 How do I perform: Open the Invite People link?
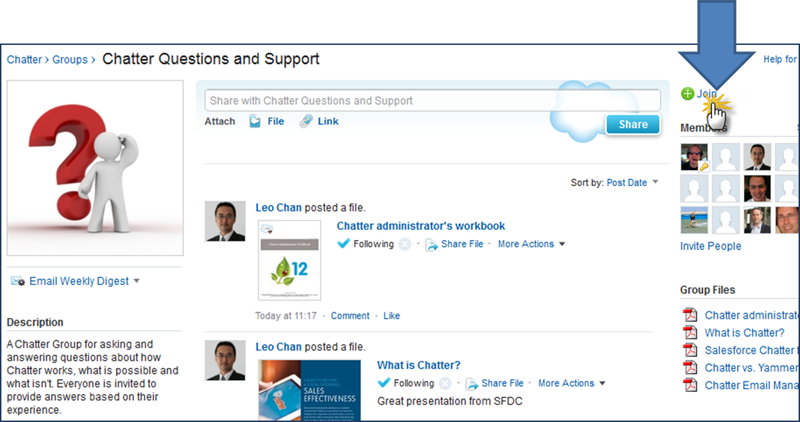(711, 246)
